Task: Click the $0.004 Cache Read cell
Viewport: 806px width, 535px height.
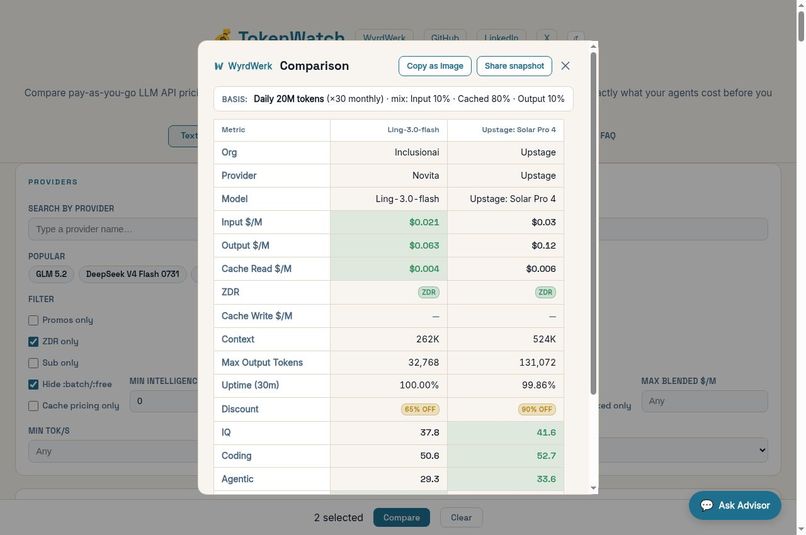Action: tap(389, 269)
